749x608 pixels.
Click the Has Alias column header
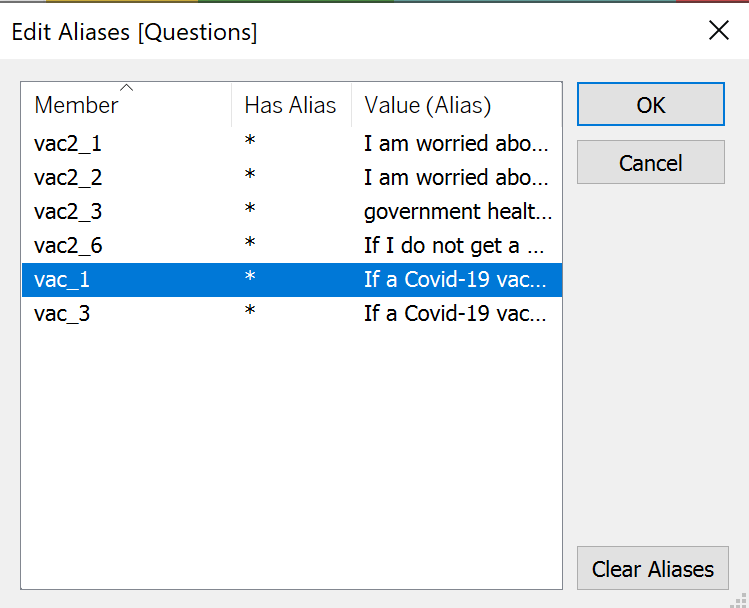(290, 106)
